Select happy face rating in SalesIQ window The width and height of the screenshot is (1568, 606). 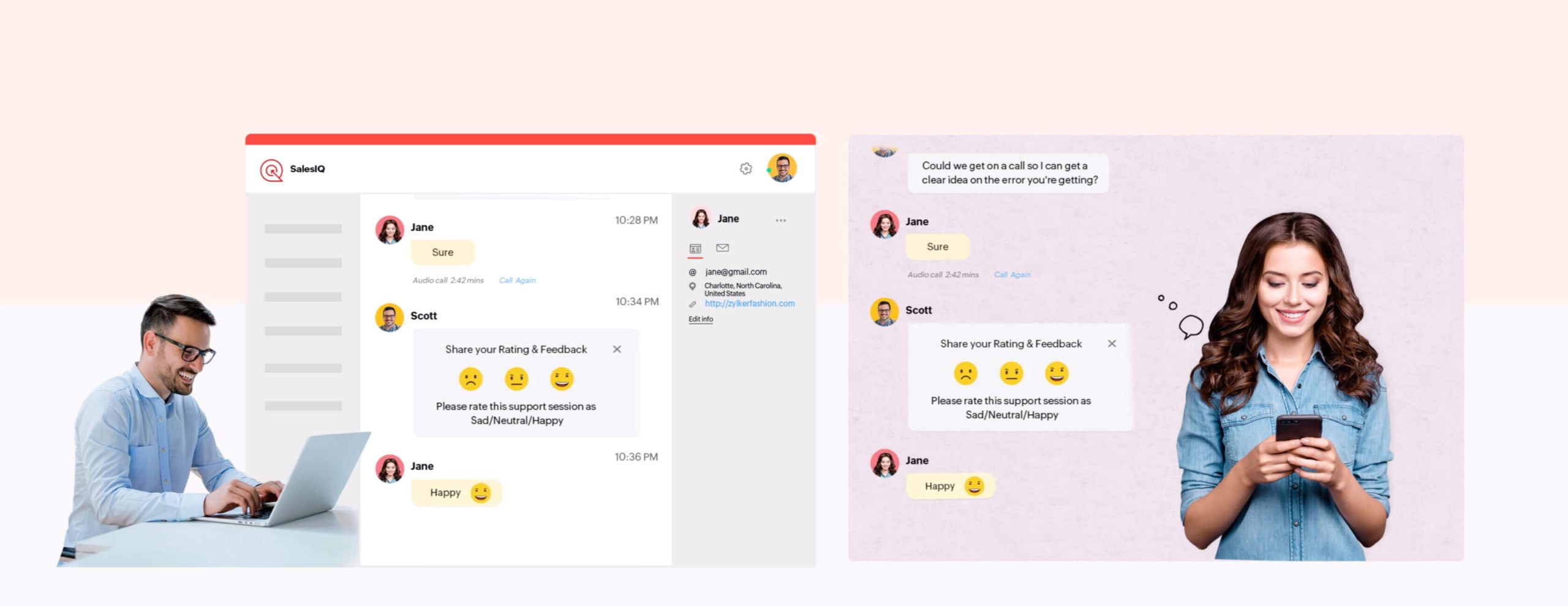(562, 379)
